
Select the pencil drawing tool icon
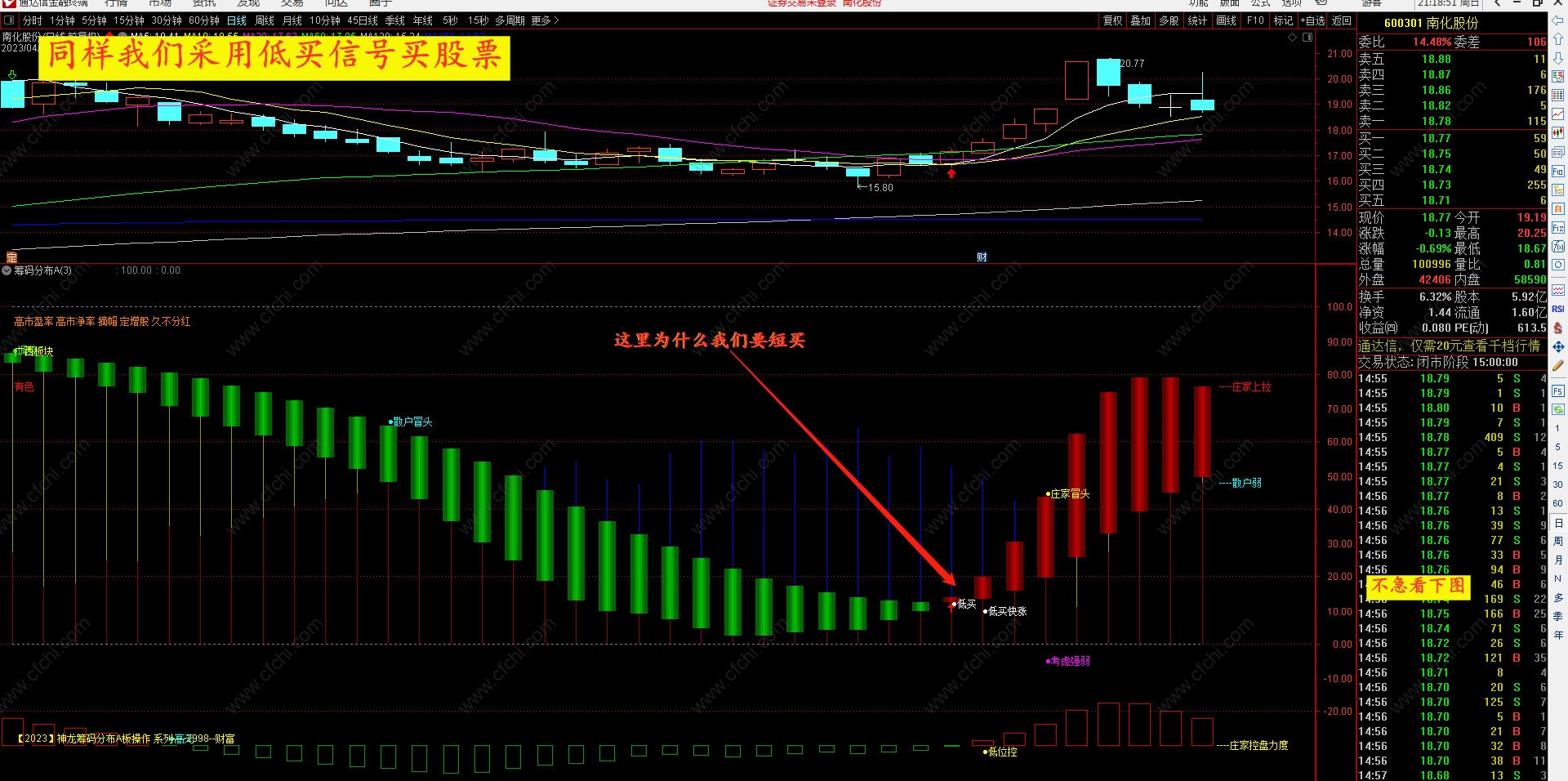point(1557,366)
